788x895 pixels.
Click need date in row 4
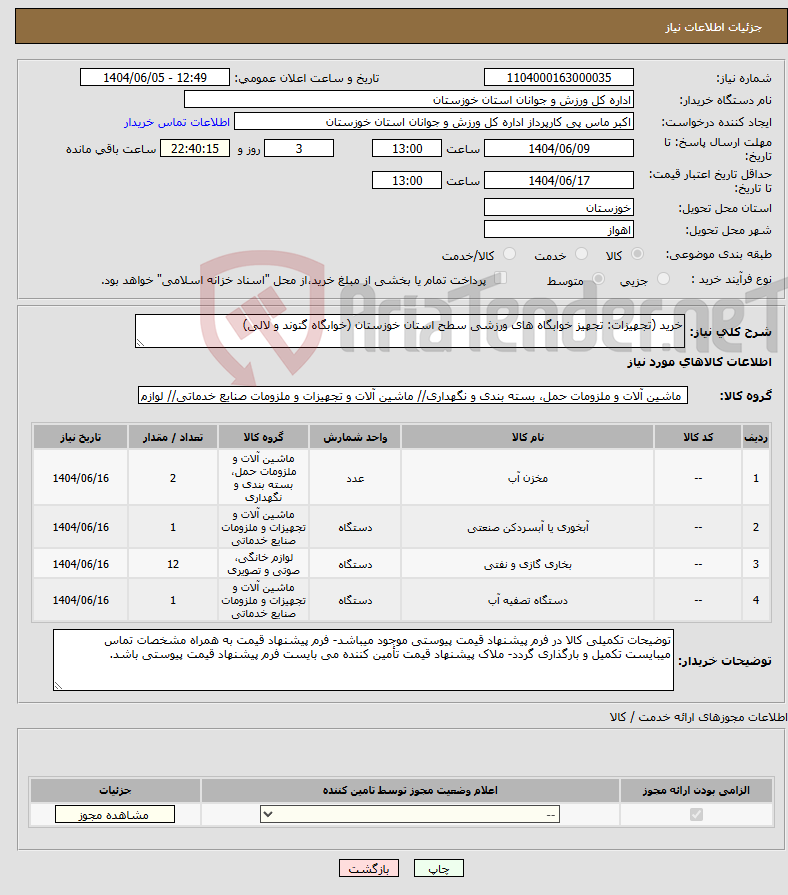pos(80,600)
